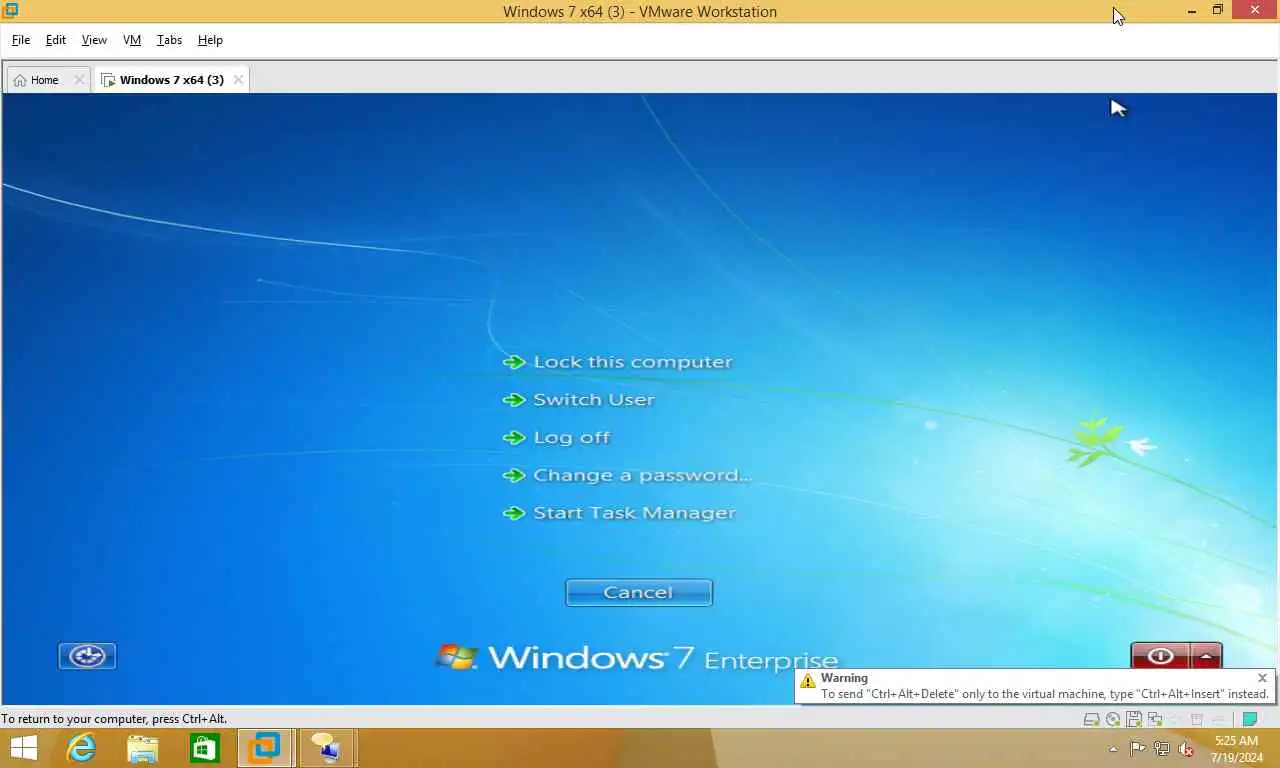This screenshot has width=1280, height=768.
Task: Click the green arrow beside Change a password
Action: click(x=514, y=476)
